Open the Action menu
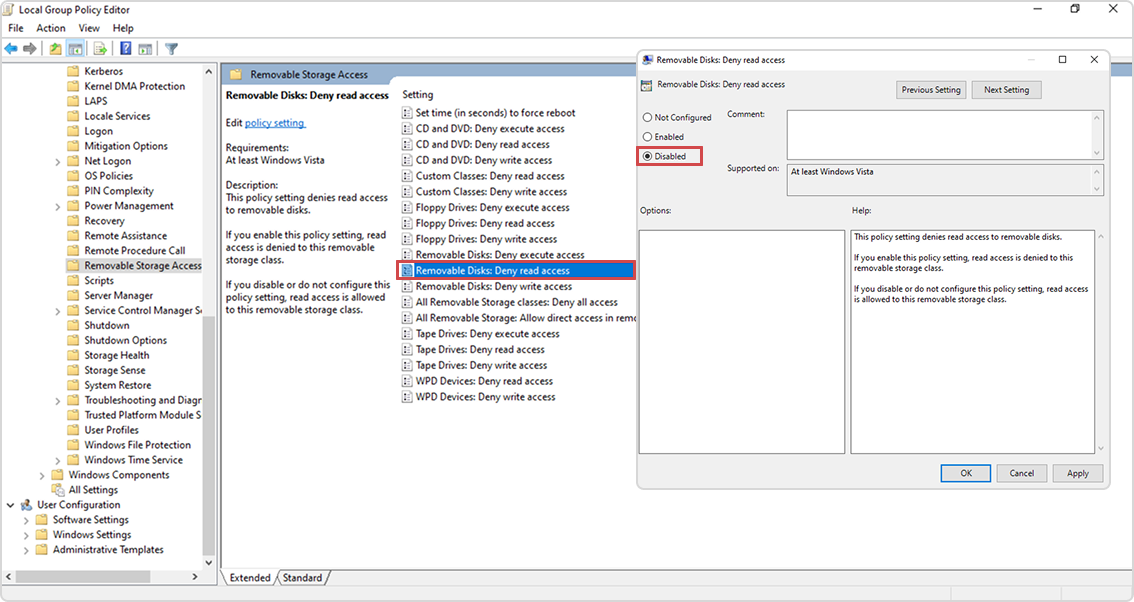1134x602 pixels. pyautogui.click(x=50, y=28)
